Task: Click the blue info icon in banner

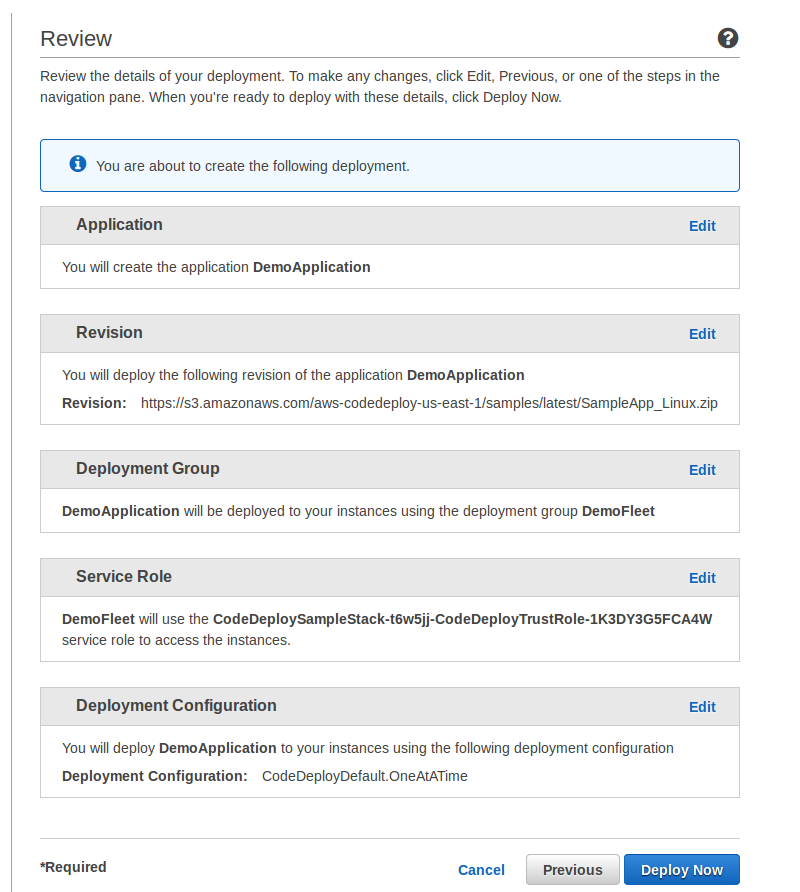Action: [x=78, y=164]
